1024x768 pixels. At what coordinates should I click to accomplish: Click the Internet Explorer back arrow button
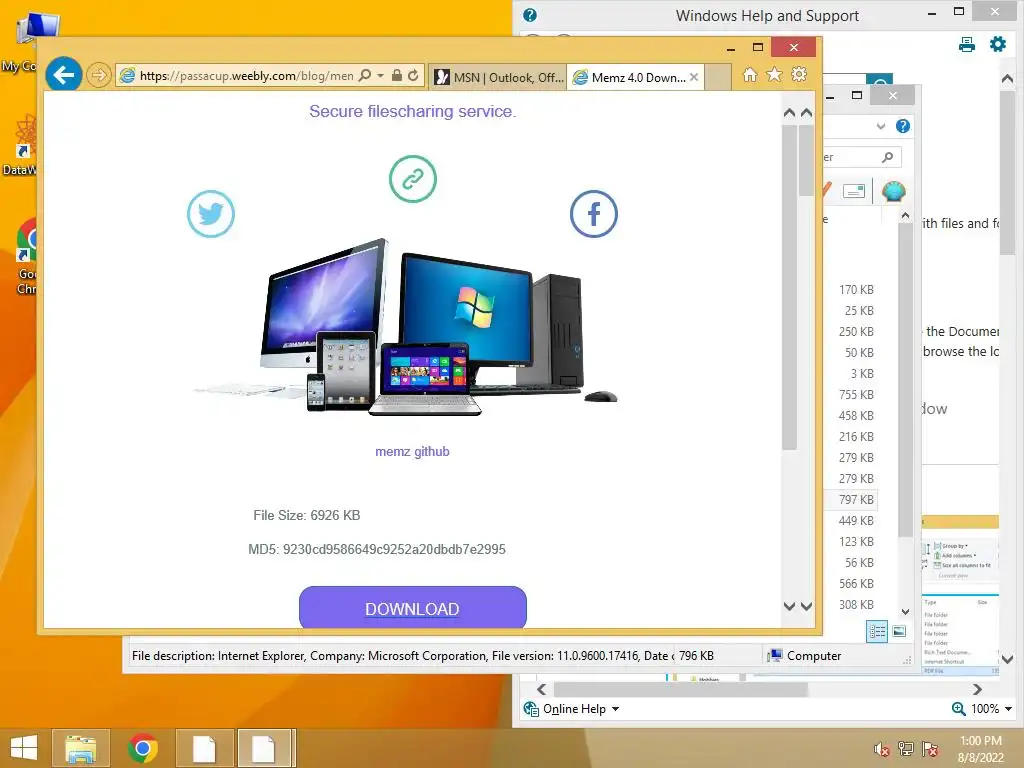point(63,76)
